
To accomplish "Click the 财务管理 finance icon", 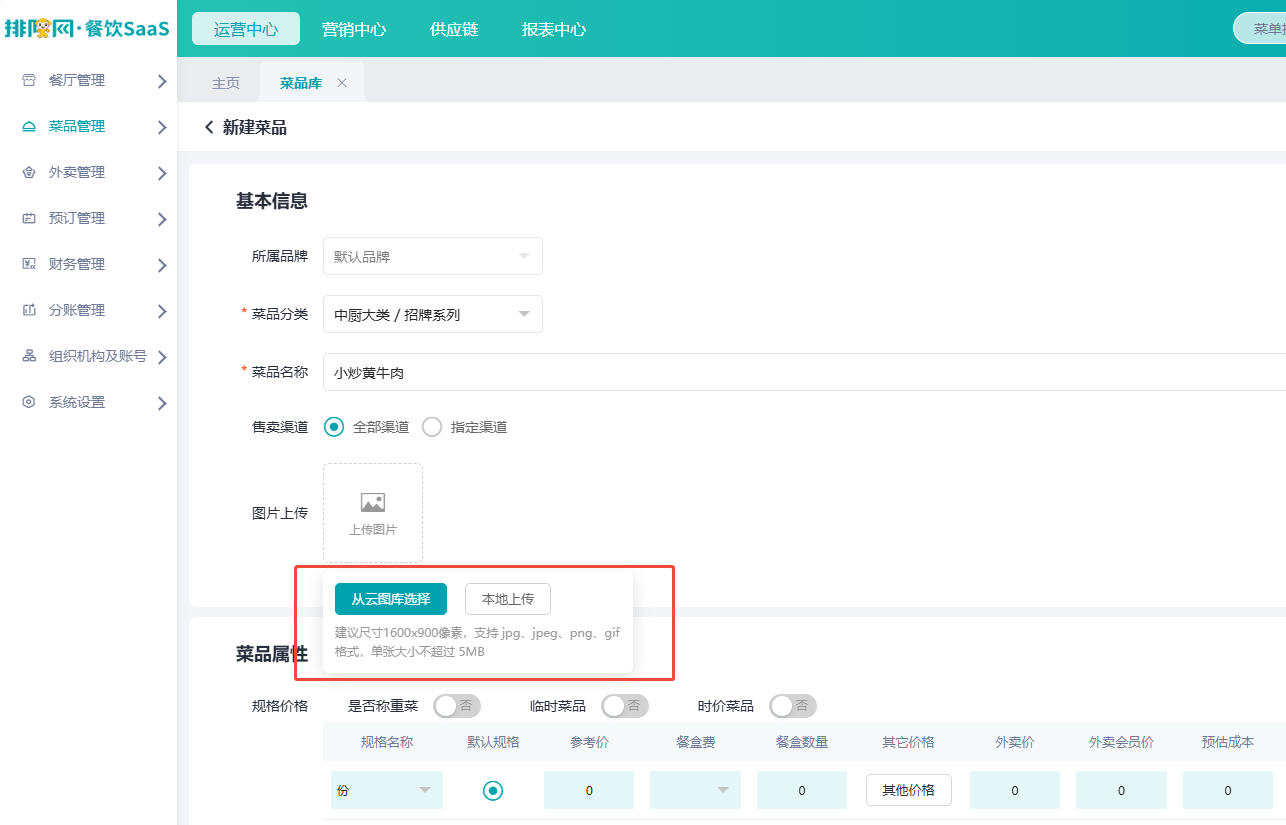I will tap(29, 264).
